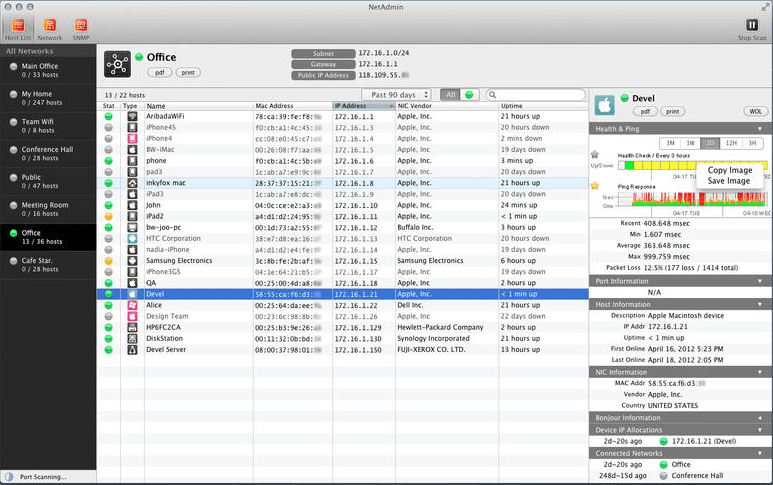Viewport: 773px width, 485px height.
Task: Click the Stop Scan pause icon
Action: (x=752, y=25)
